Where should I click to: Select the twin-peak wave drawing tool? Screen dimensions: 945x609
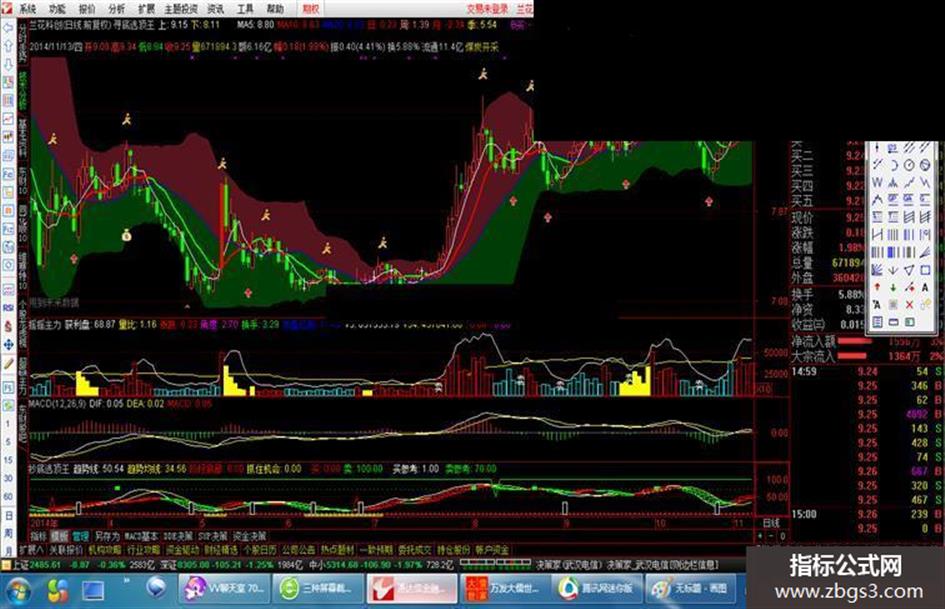coord(893,182)
